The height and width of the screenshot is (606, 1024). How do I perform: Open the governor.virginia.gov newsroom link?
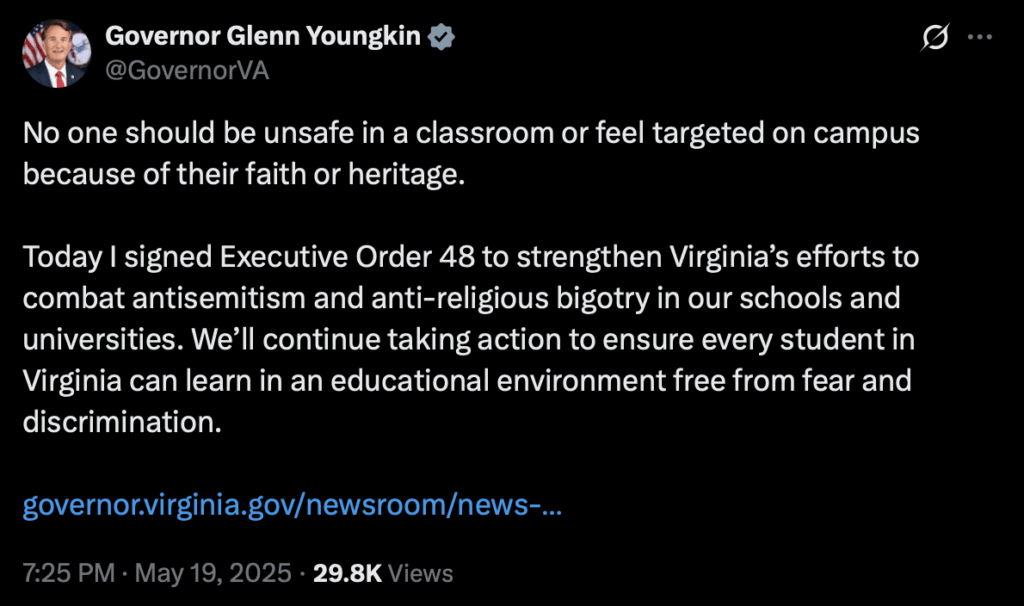[292, 506]
